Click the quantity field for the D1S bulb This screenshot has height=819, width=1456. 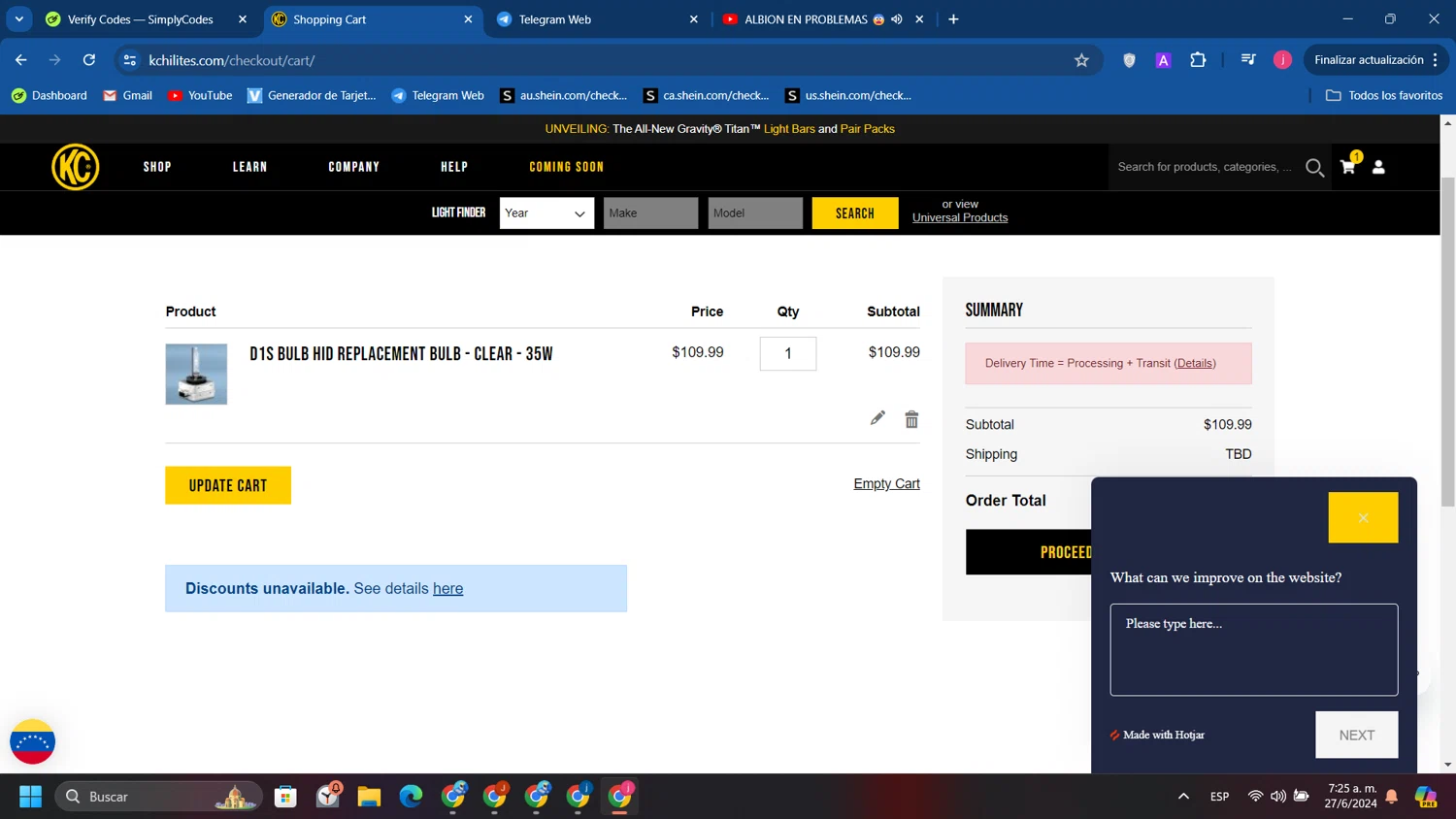[x=787, y=354]
